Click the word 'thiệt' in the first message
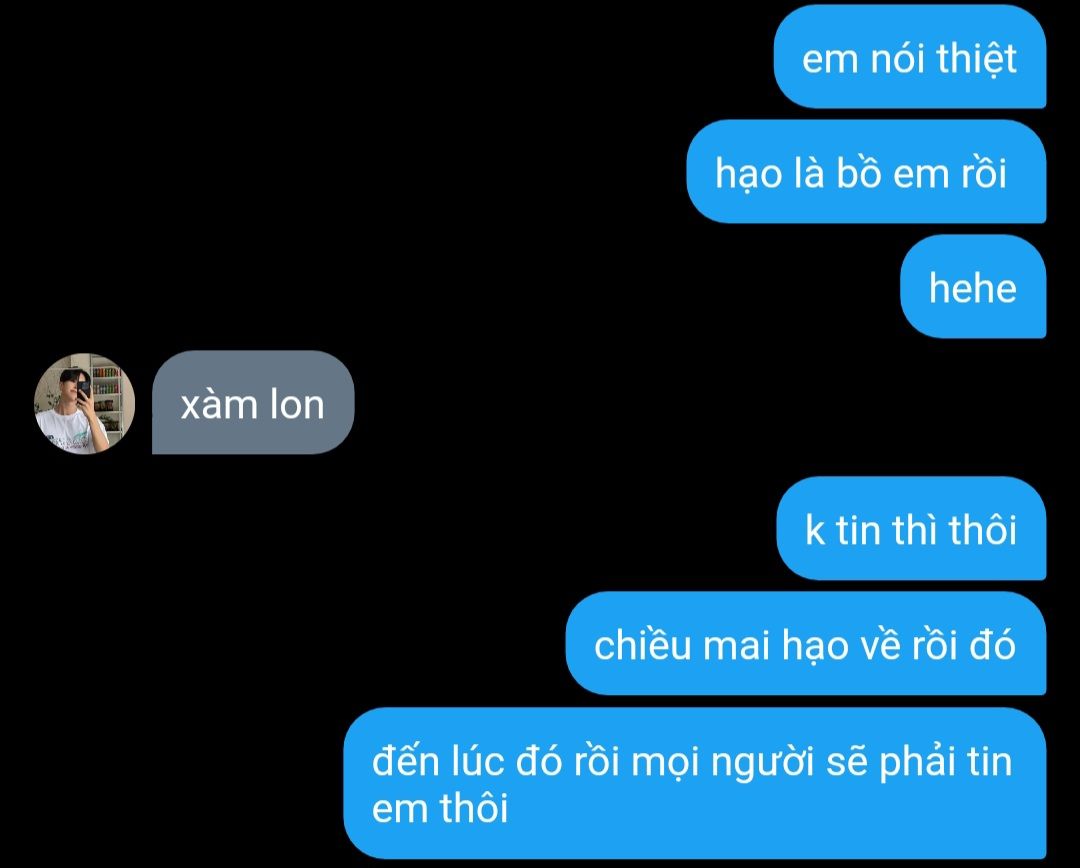 click(976, 59)
